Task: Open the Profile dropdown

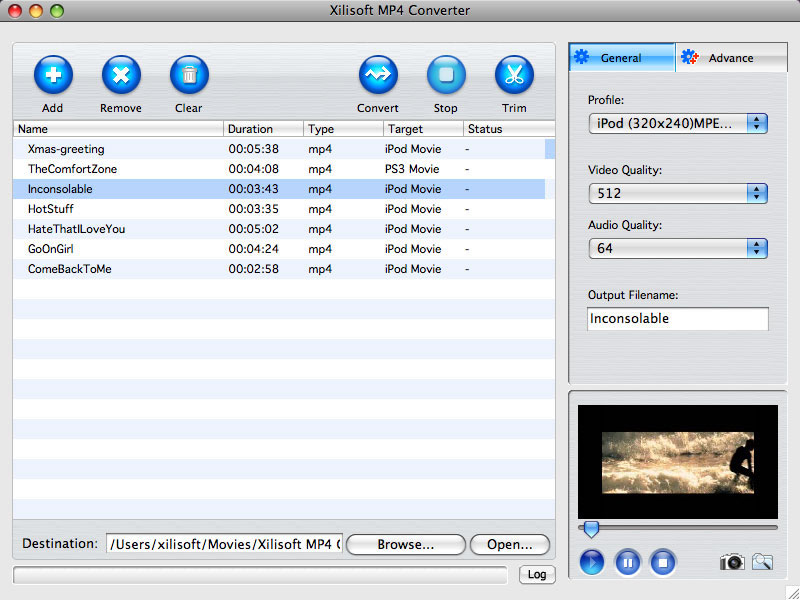Action: pyautogui.click(x=678, y=123)
